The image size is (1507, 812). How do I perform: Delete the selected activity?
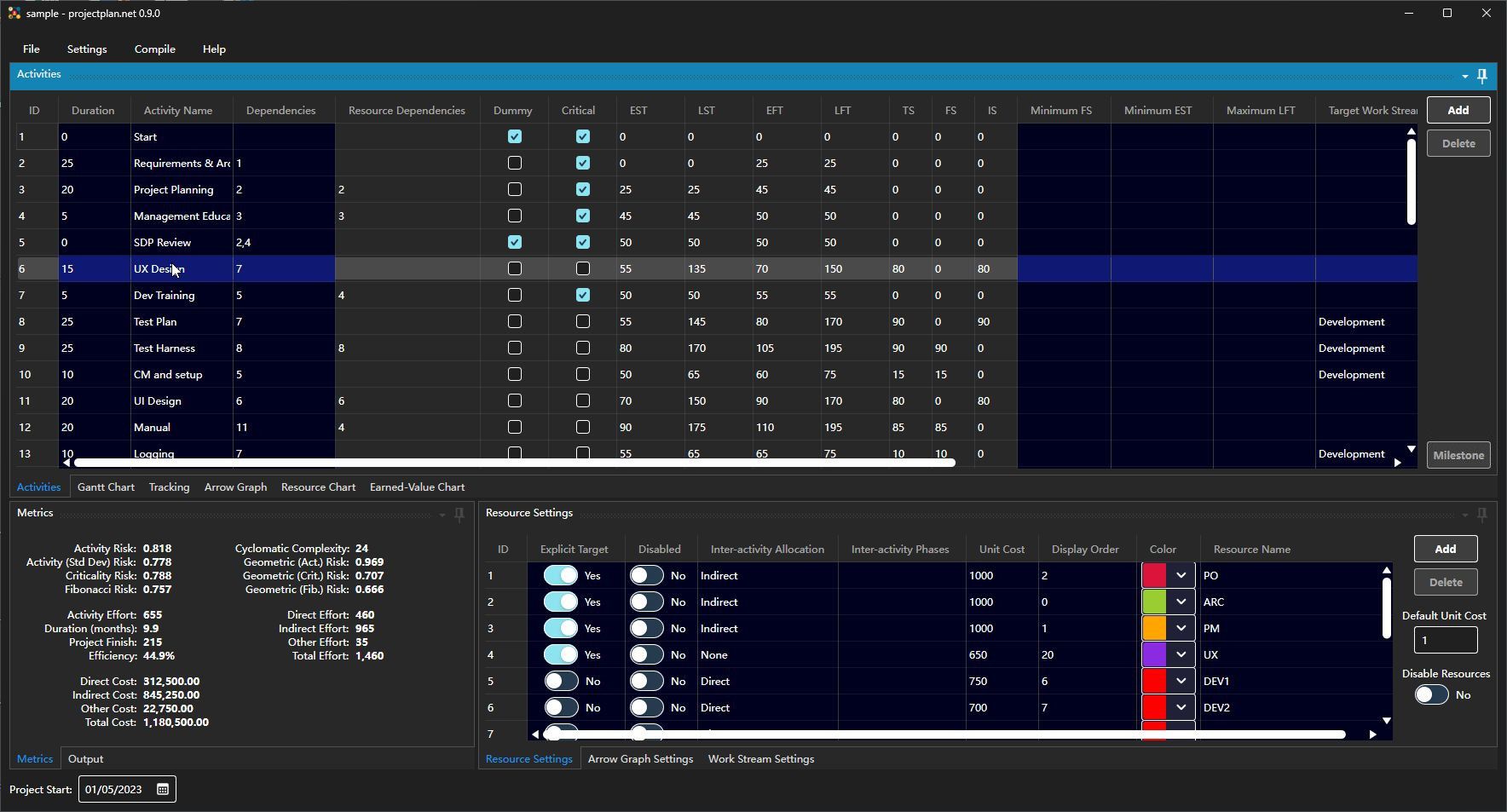point(1458,143)
